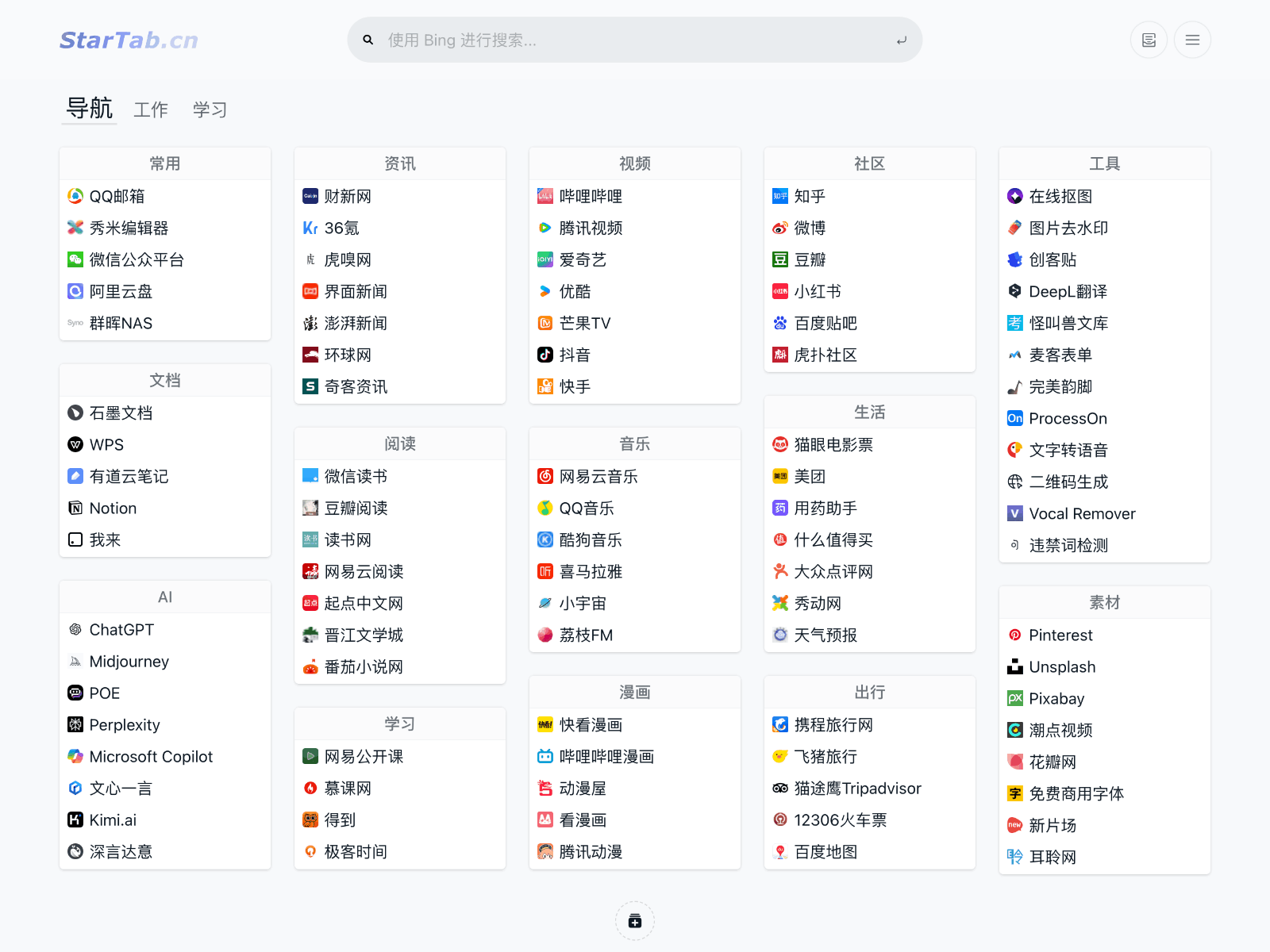
Task: Click the StarTab.cn logo
Action: pyautogui.click(x=128, y=40)
